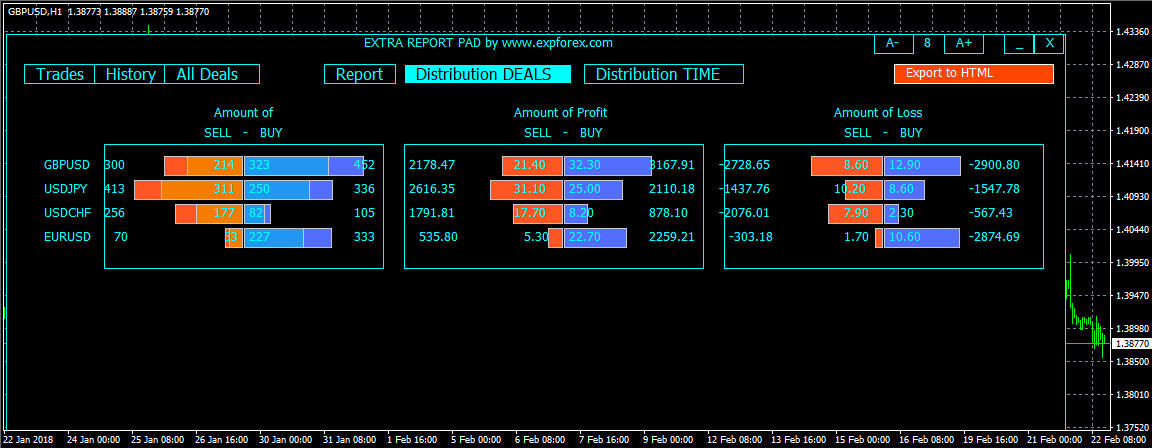Viewport: 1152px width, 448px height.
Task: Click the USDCHF symbol row label
Action: click(x=67, y=214)
